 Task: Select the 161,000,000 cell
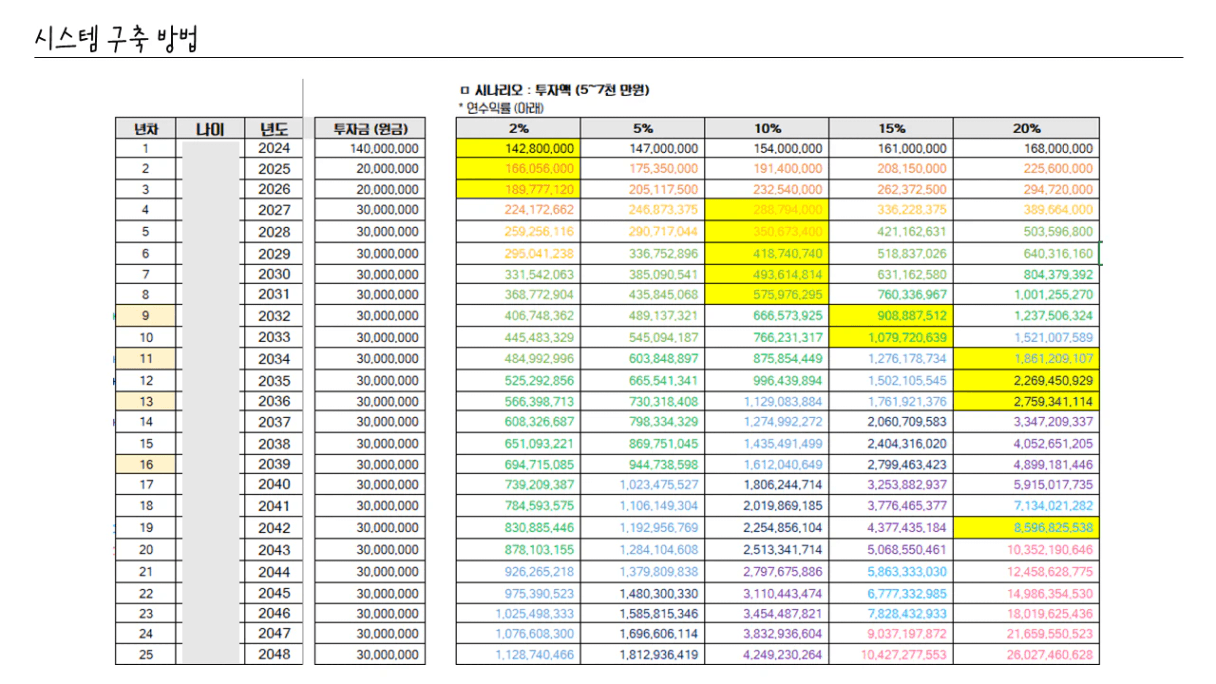[890, 148]
